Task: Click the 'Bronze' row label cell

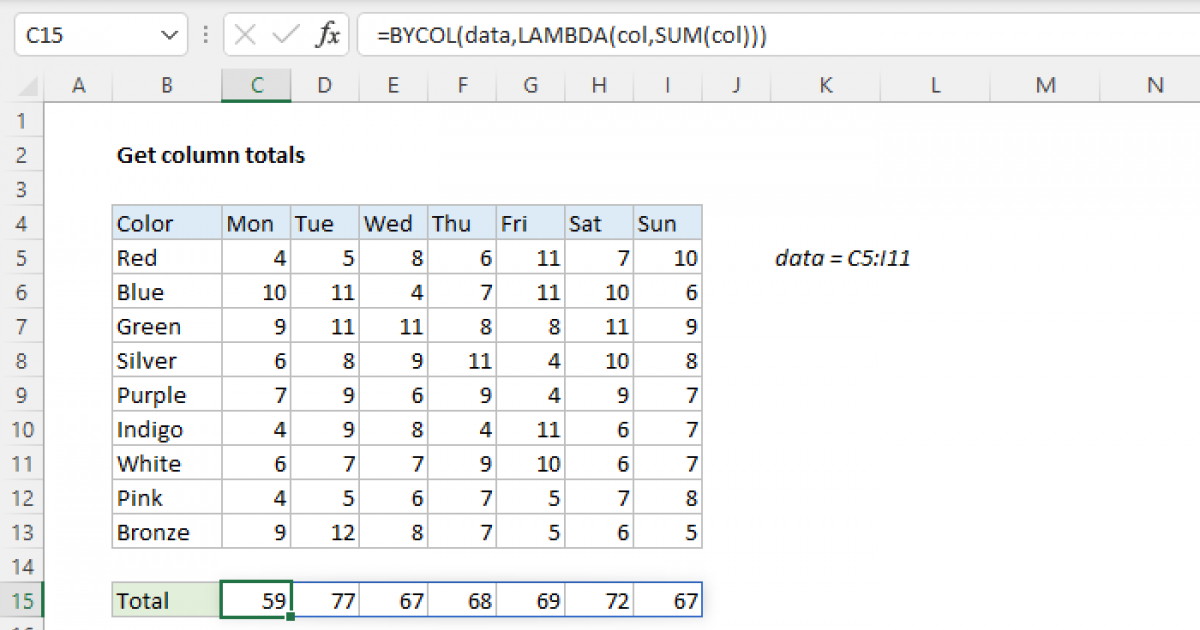Action: click(x=166, y=532)
